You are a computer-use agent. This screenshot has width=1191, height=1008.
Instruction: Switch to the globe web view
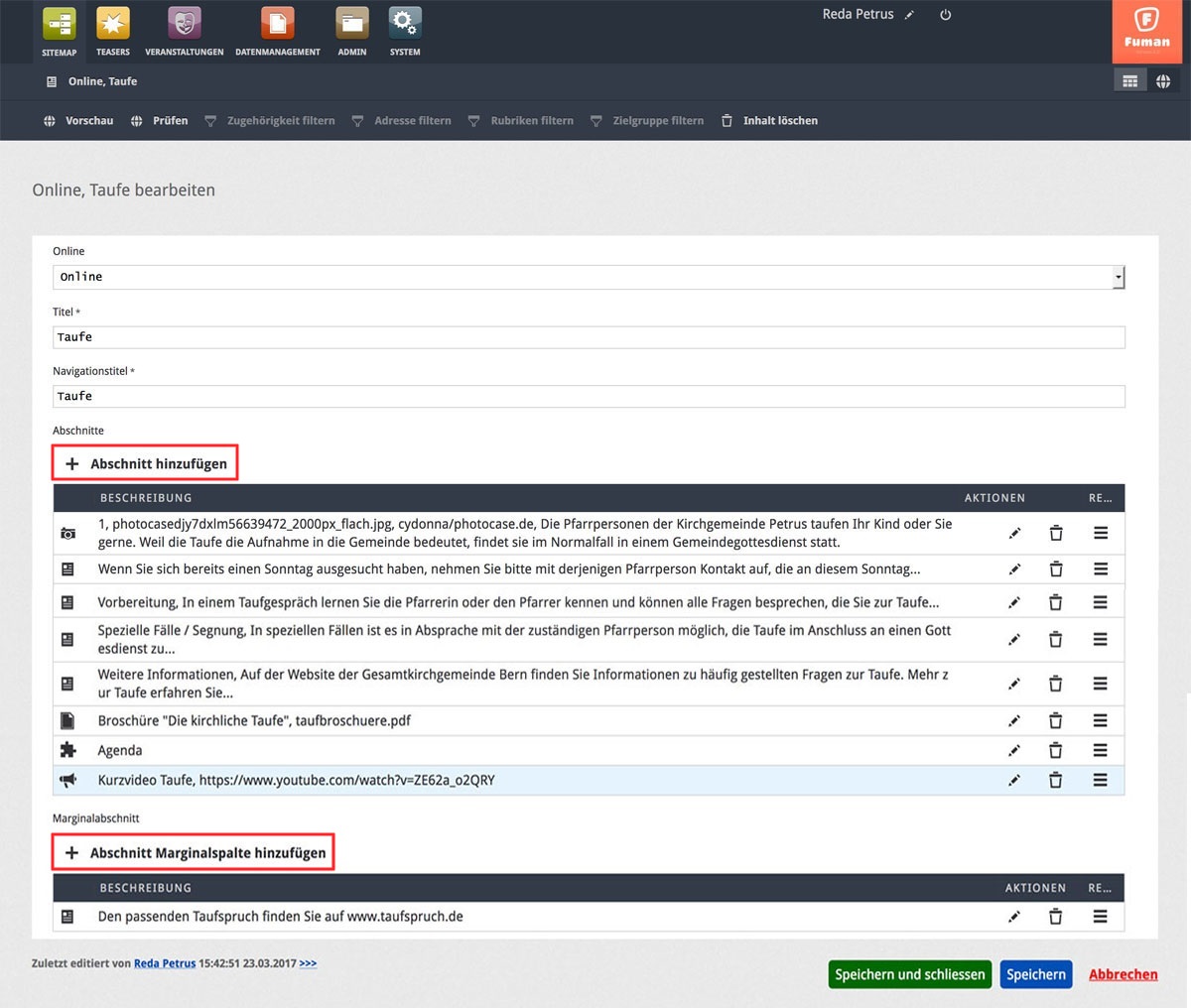tap(1163, 81)
